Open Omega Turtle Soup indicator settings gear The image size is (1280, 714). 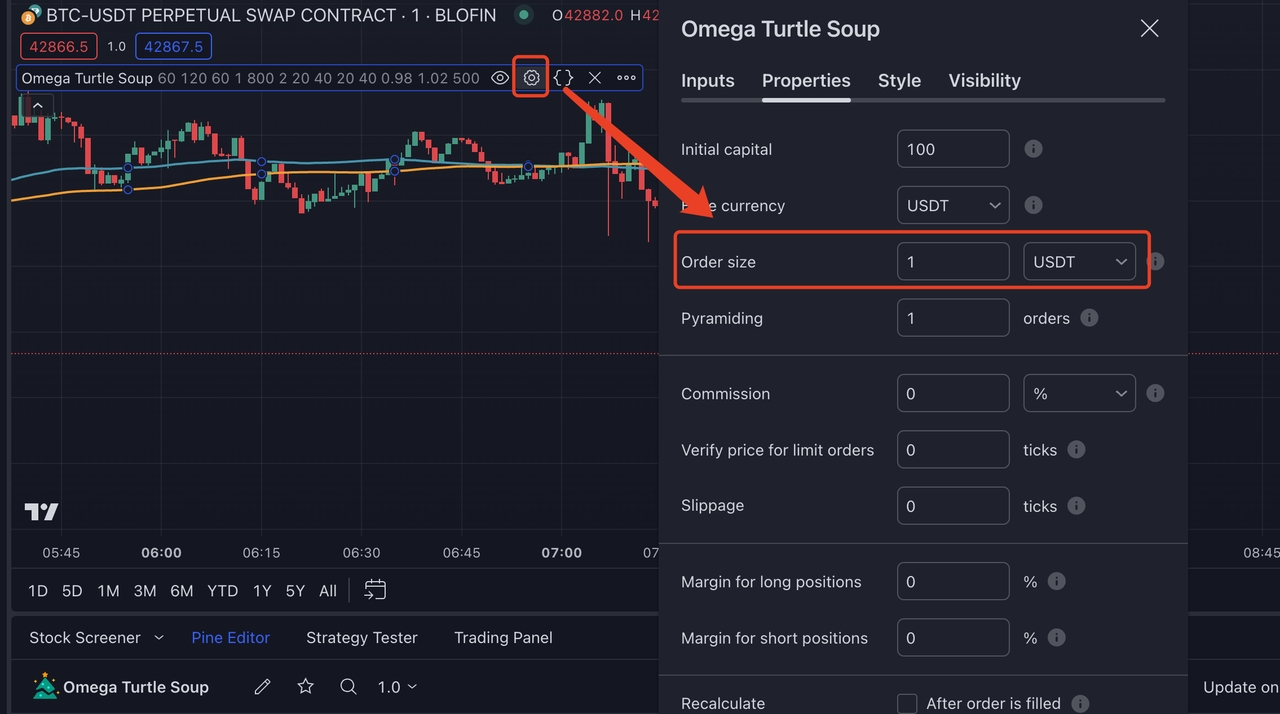531,78
